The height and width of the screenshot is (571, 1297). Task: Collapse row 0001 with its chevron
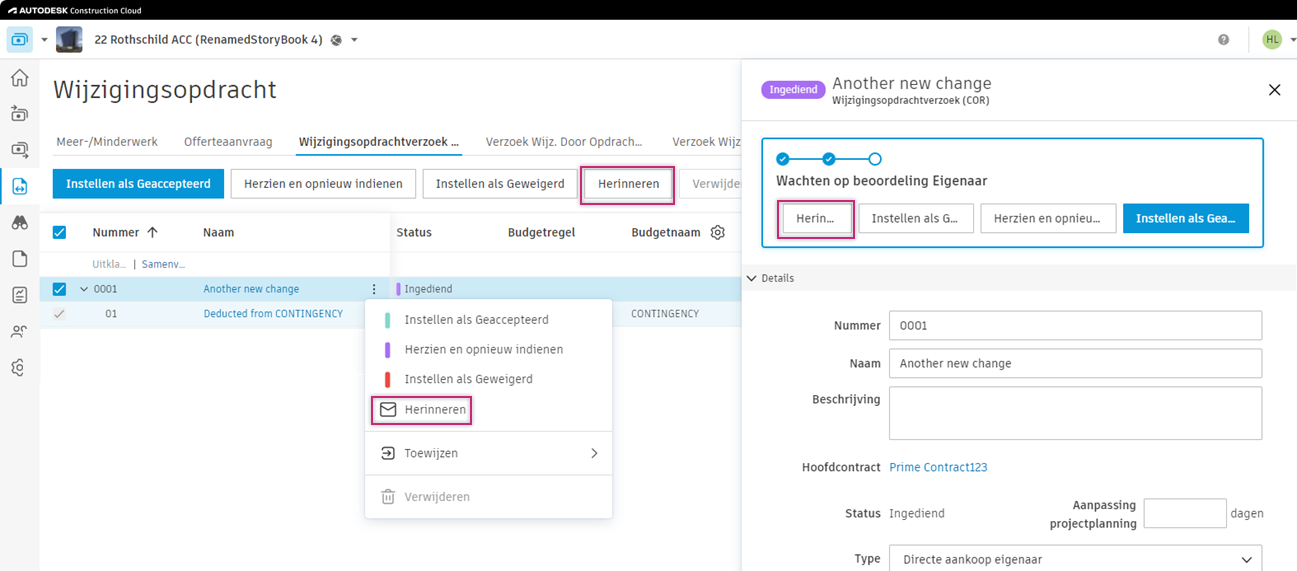pyautogui.click(x=83, y=289)
